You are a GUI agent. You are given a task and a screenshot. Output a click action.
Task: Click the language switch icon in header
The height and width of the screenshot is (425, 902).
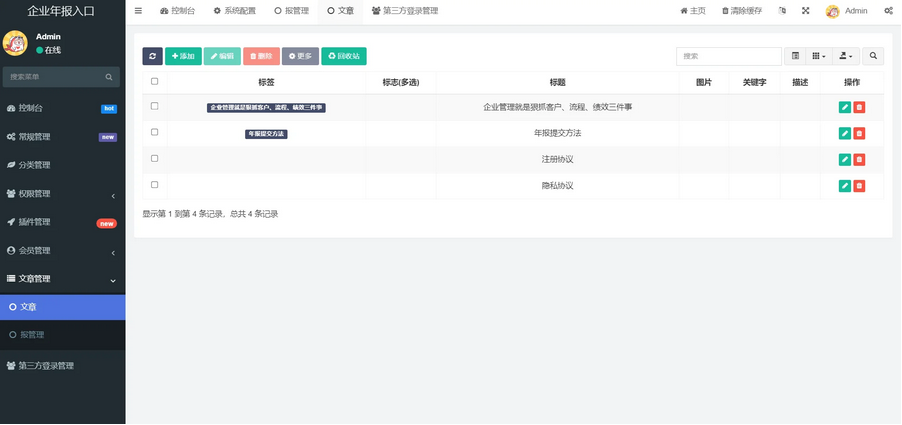tap(782, 11)
